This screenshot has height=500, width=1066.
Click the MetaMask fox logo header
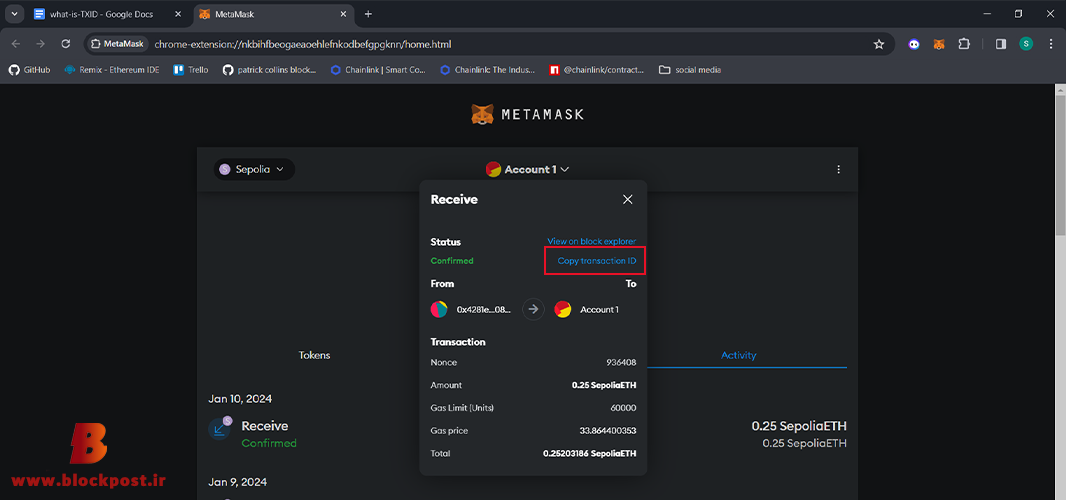528,114
